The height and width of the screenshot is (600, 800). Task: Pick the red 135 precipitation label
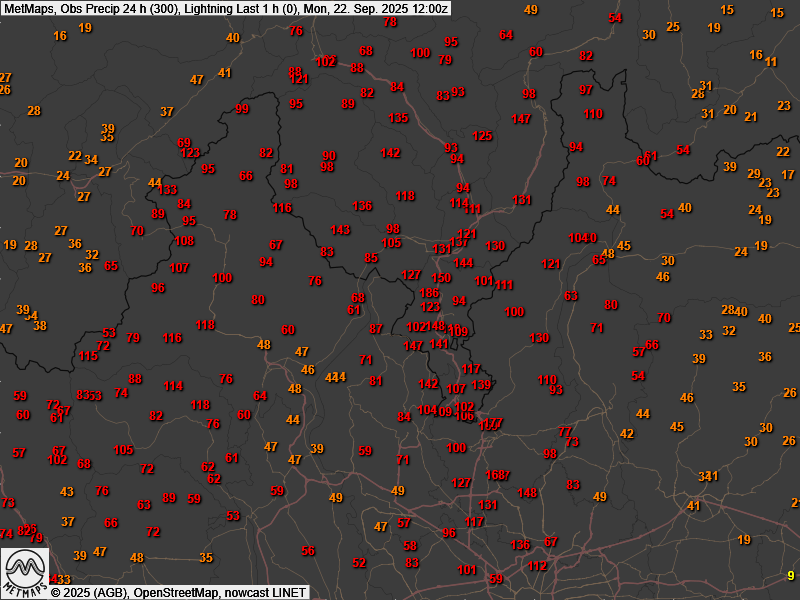(x=398, y=118)
